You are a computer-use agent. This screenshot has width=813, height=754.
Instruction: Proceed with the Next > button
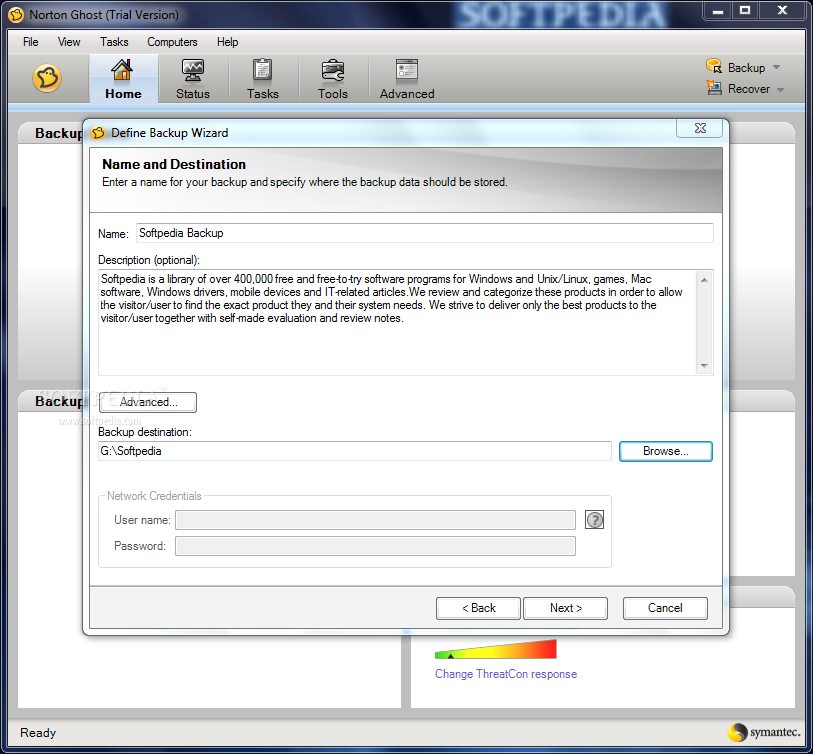566,608
